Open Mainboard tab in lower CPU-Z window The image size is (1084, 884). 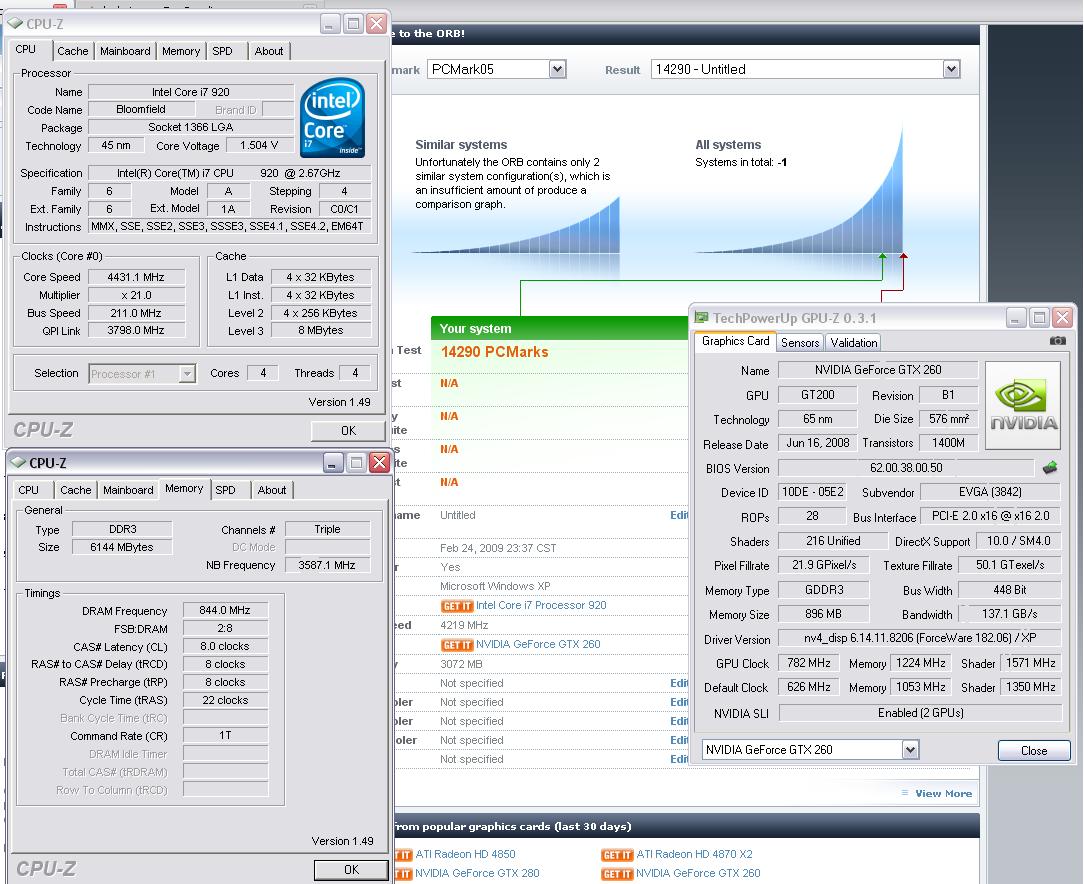point(128,490)
